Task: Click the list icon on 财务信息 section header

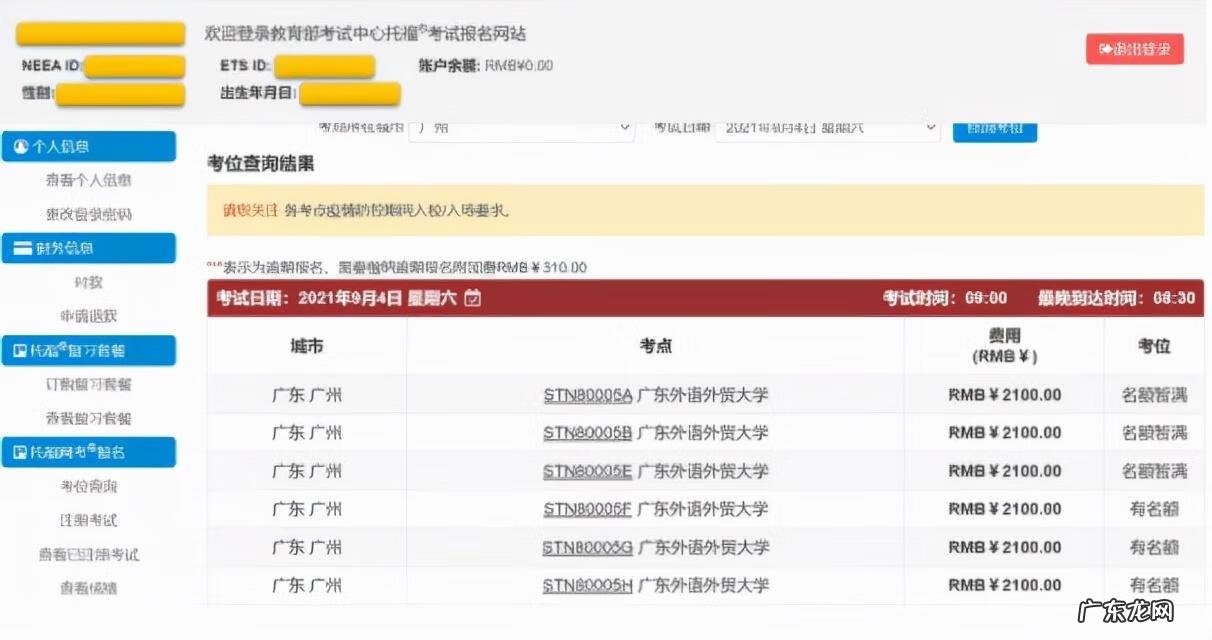Action: click(x=24, y=248)
